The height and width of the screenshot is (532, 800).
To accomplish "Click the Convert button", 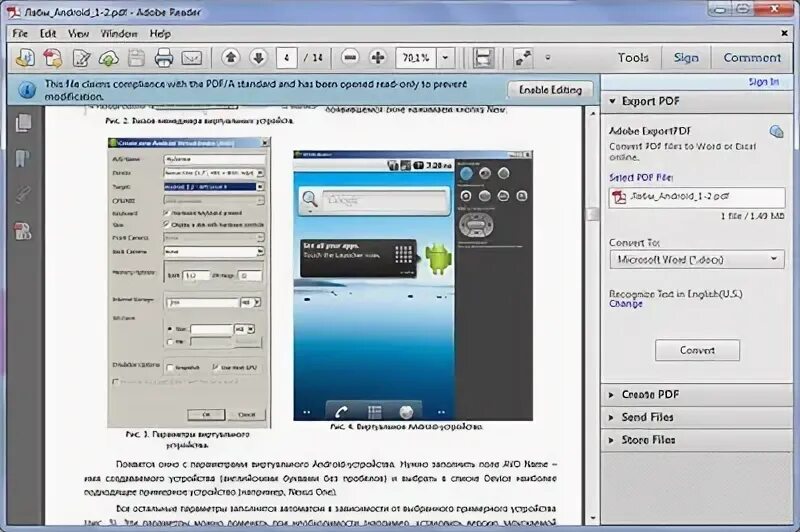I will click(697, 350).
